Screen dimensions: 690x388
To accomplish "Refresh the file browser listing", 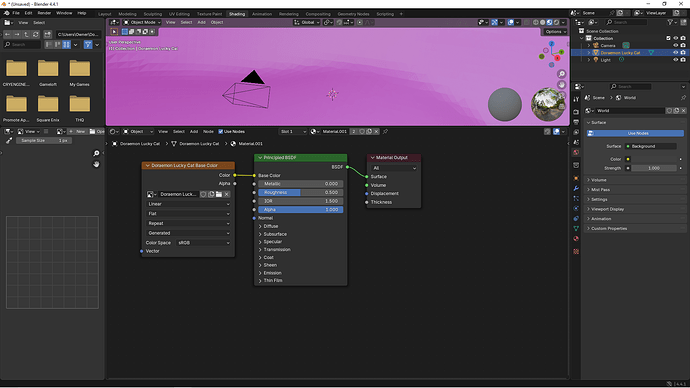I will 36,34.
